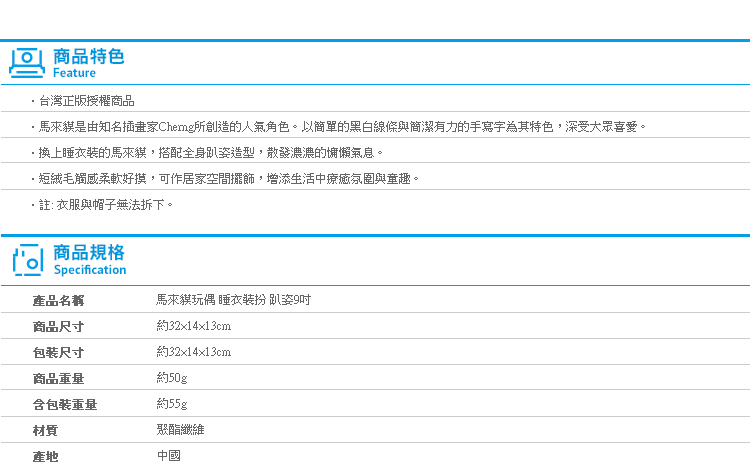This screenshot has width=750, height=469.
Task: Click the 商品尺寸 row label
Action: pos(58,327)
